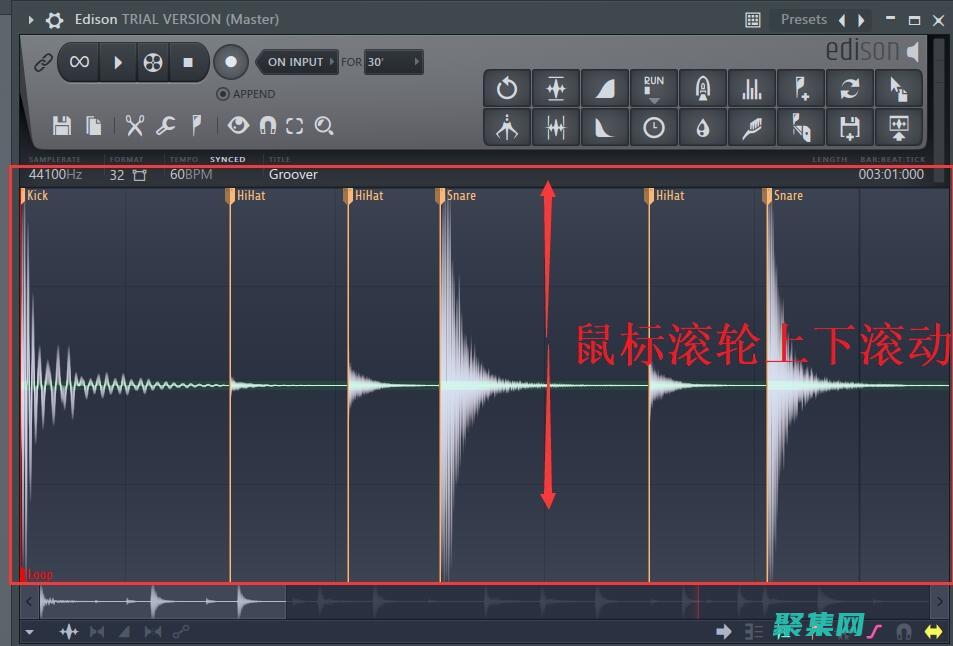Reverse the audio sample
The image size is (953, 646).
[507, 88]
